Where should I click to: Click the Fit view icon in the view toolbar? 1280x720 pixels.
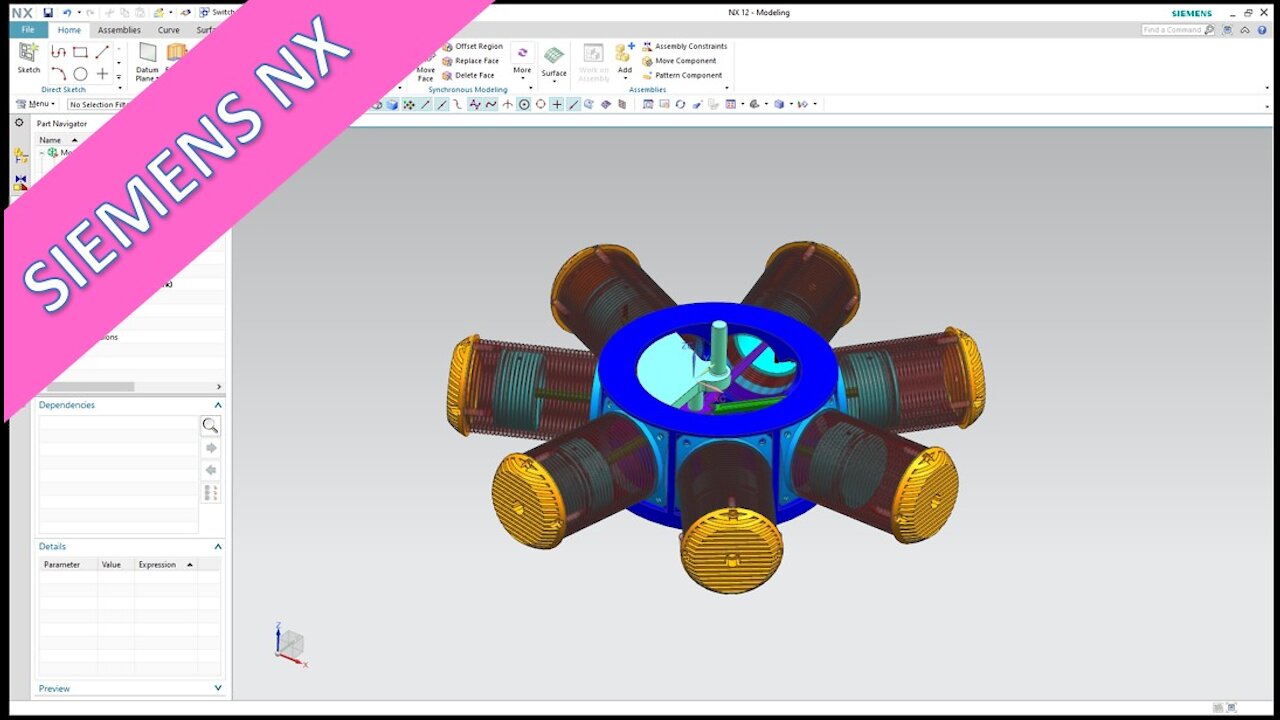(x=647, y=104)
